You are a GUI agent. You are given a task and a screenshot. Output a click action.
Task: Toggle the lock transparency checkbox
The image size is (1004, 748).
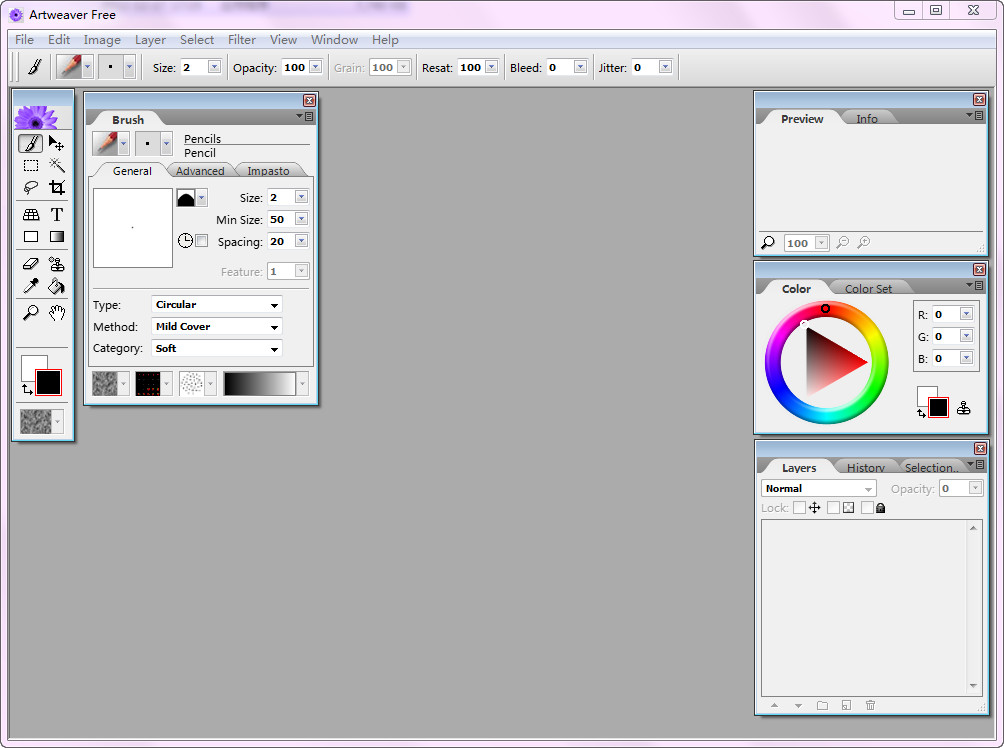[x=833, y=508]
